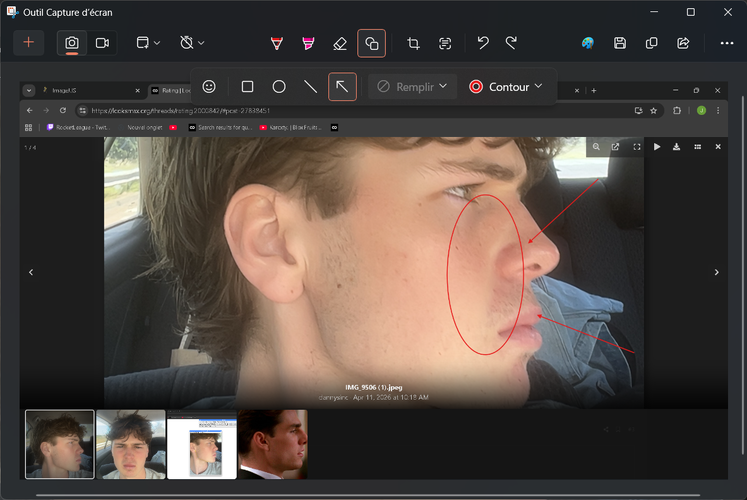Undo the last annotation
The image size is (747, 500).
(483, 43)
